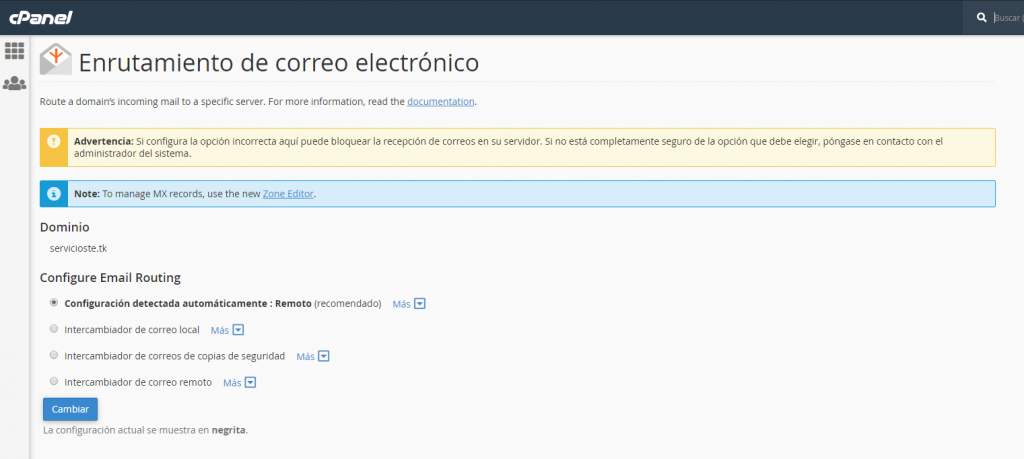
Task: Open the user manager people icon
Action: pos(14,83)
